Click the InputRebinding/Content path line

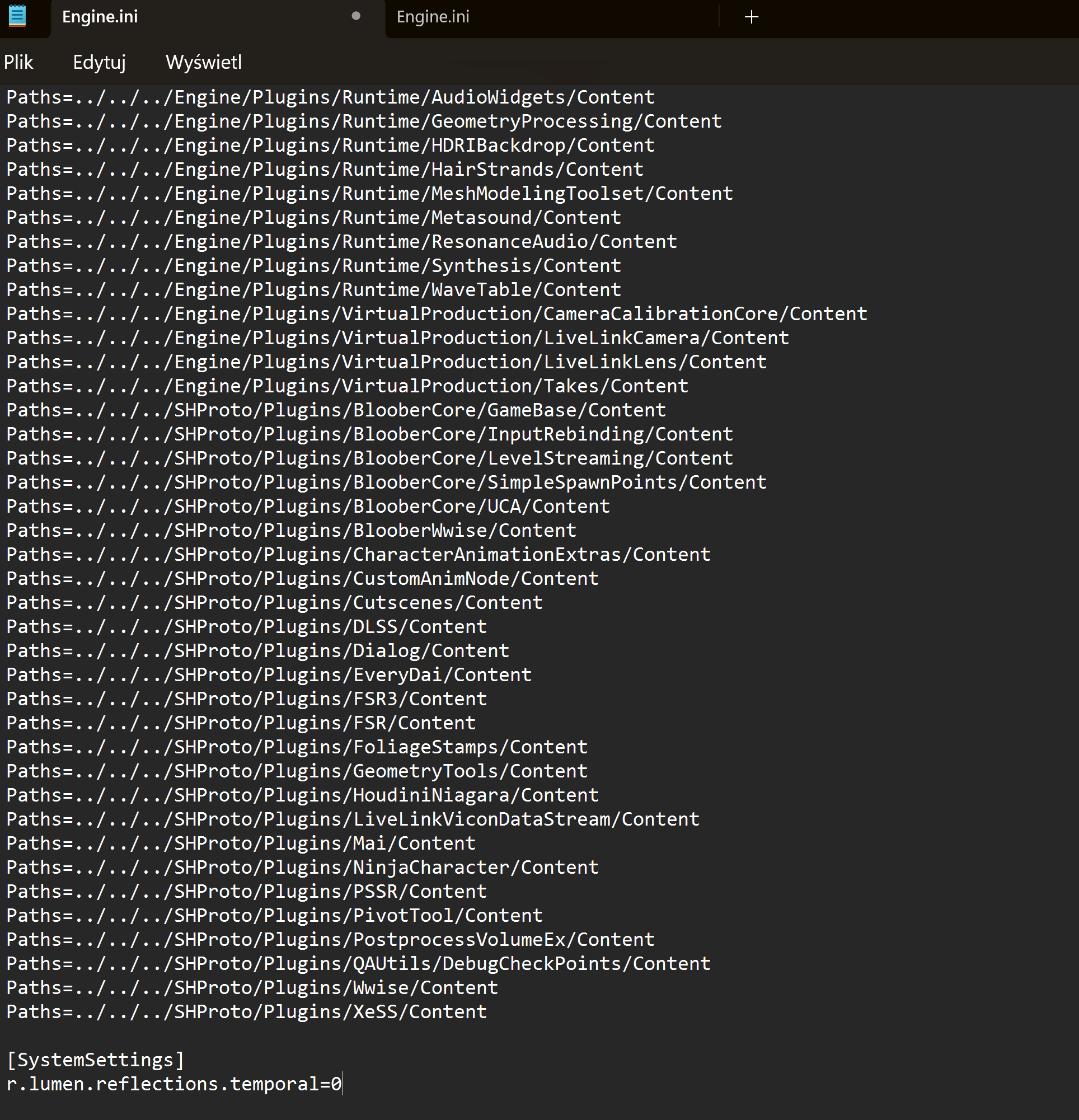370,434
